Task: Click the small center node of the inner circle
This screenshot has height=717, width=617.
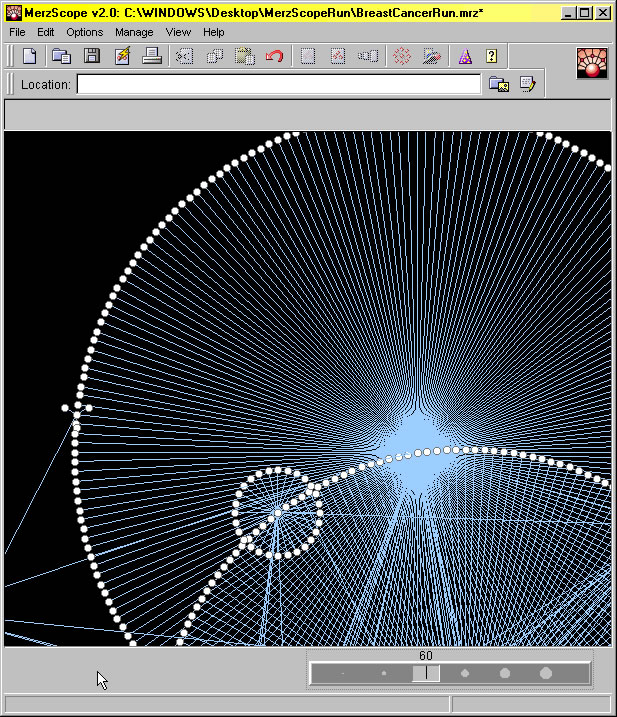Action: [x=277, y=513]
